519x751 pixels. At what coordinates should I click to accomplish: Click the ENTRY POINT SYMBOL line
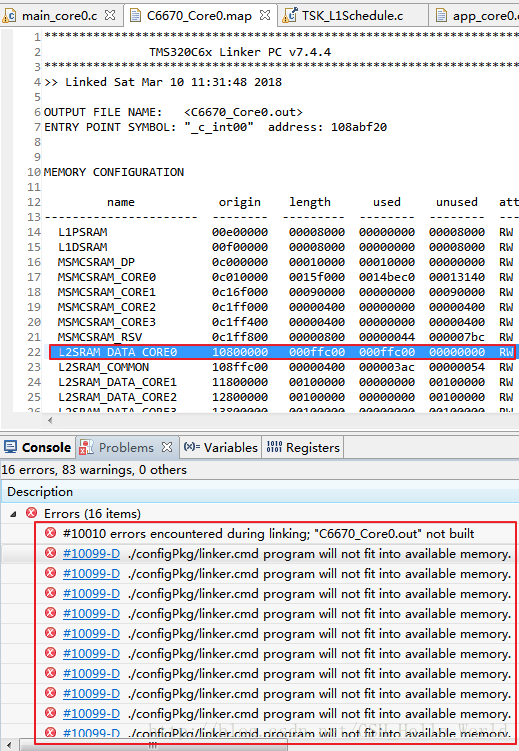[x=215, y=127]
